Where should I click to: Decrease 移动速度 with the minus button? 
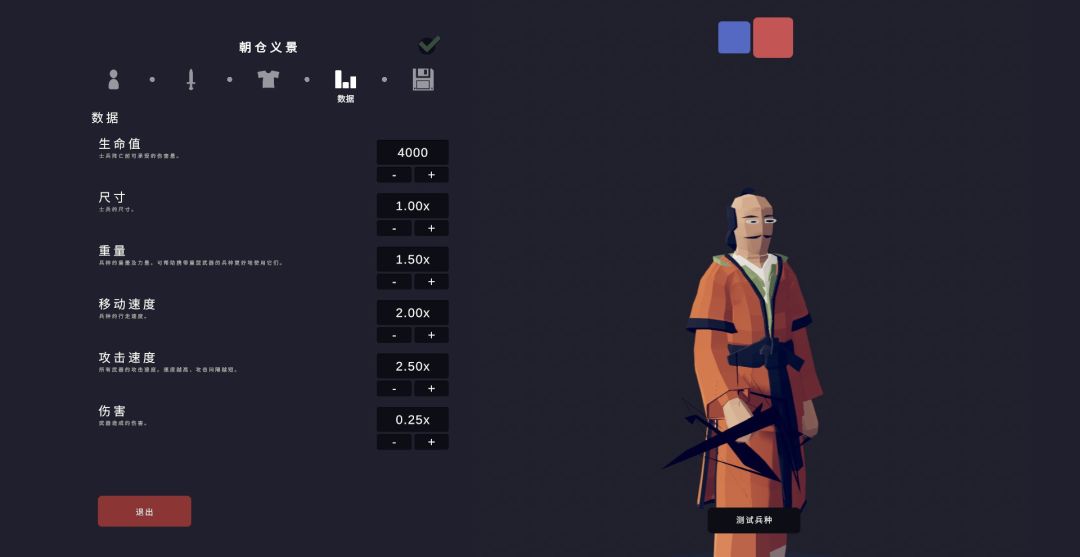pyautogui.click(x=394, y=335)
